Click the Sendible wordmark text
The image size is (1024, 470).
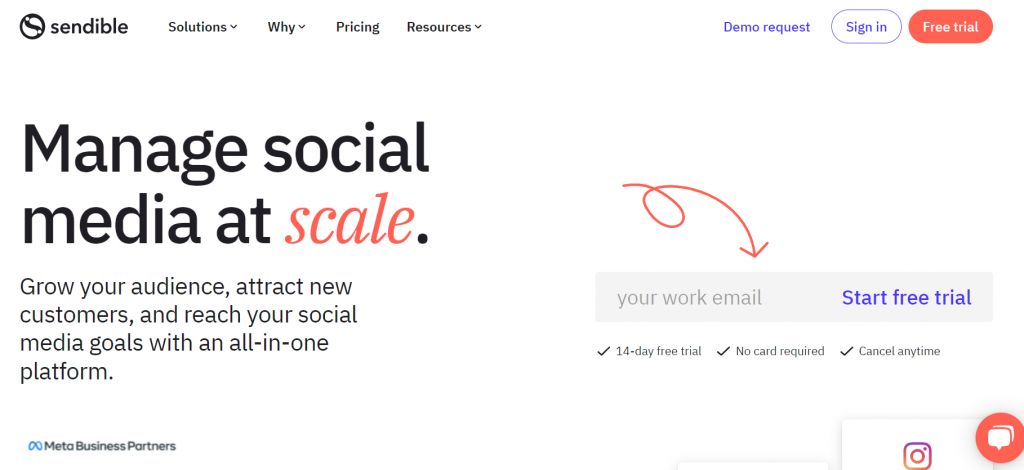[89, 27]
